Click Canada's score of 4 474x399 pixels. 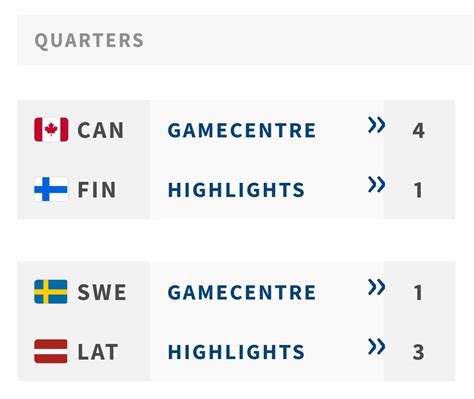(x=418, y=130)
